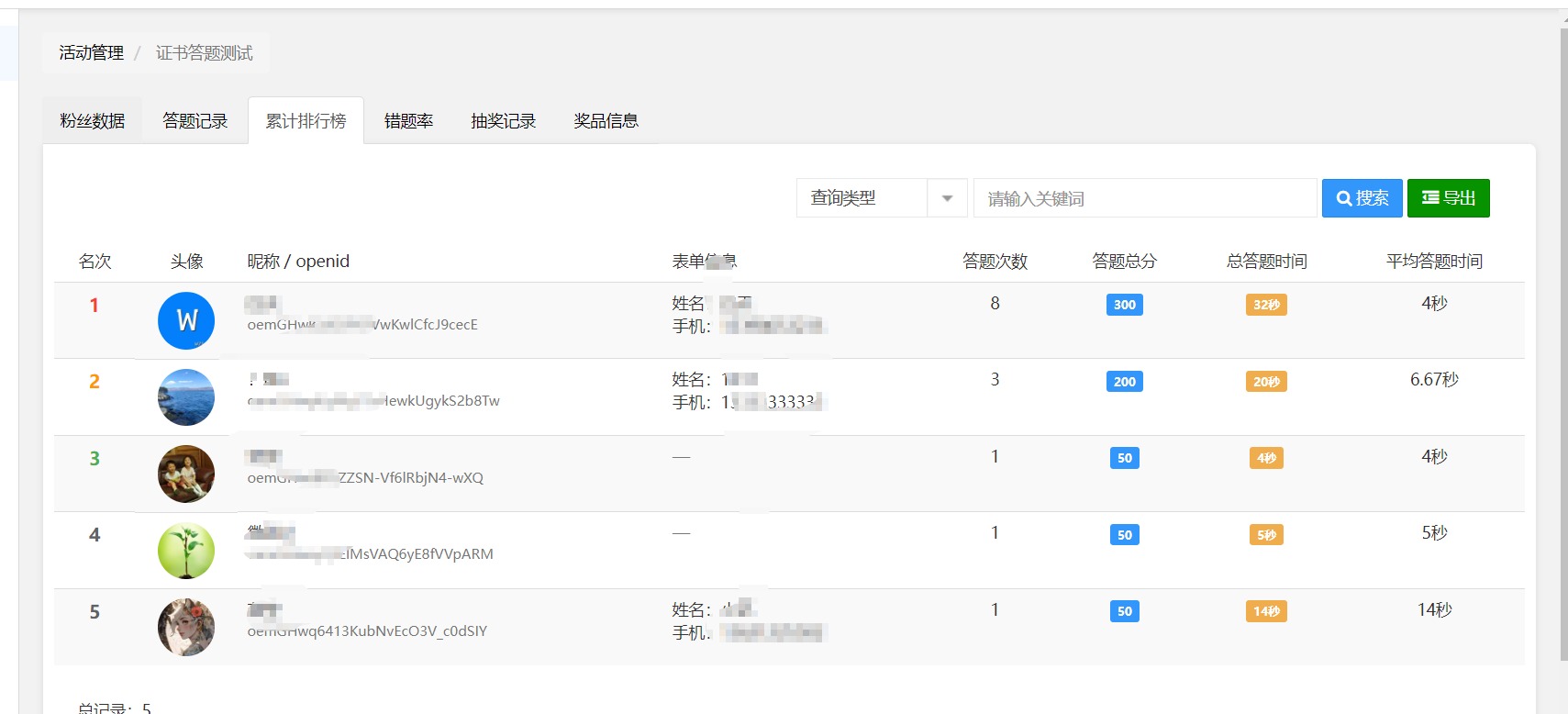The width and height of the screenshot is (1568, 714).
Task: Click rank number 3 in green
Action: coord(94,459)
